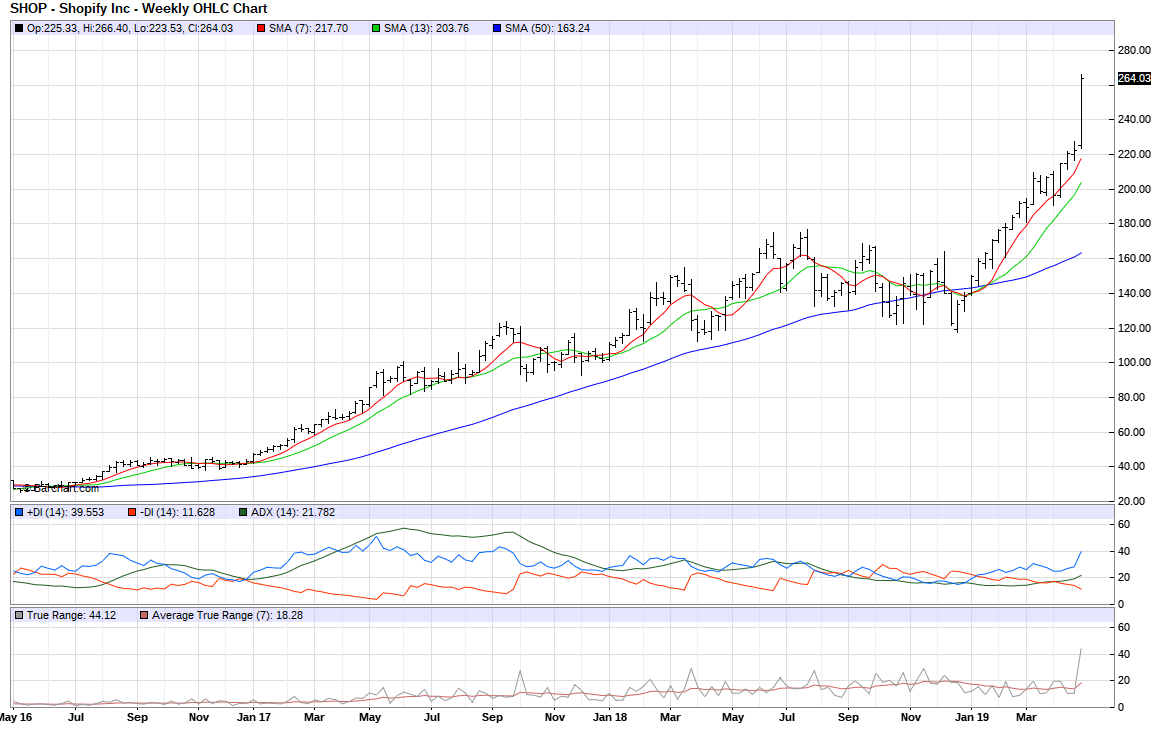Click the 180.00 price axis label
Viewport: 1156px width, 748px height.
click(1134, 223)
